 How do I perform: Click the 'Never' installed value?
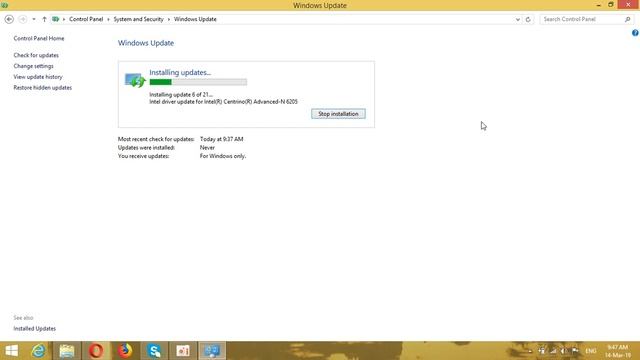(x=207, y=148)
